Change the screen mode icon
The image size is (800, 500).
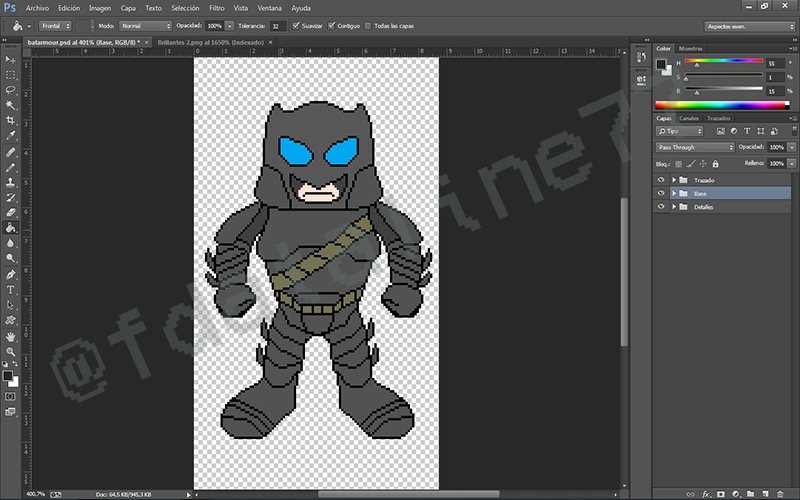coord(10,412)
